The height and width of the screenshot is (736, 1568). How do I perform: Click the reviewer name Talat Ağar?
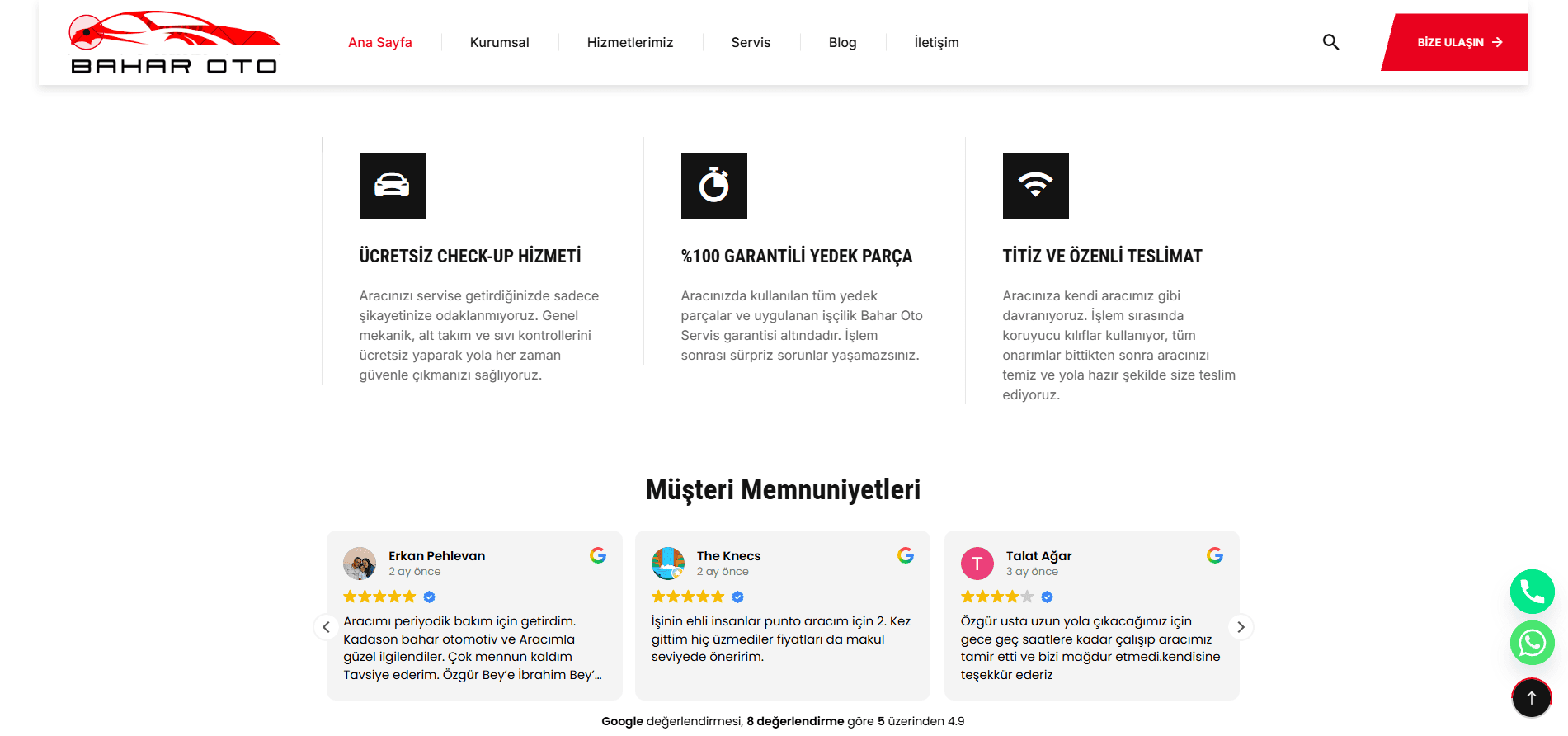(x=1039, y=556)
